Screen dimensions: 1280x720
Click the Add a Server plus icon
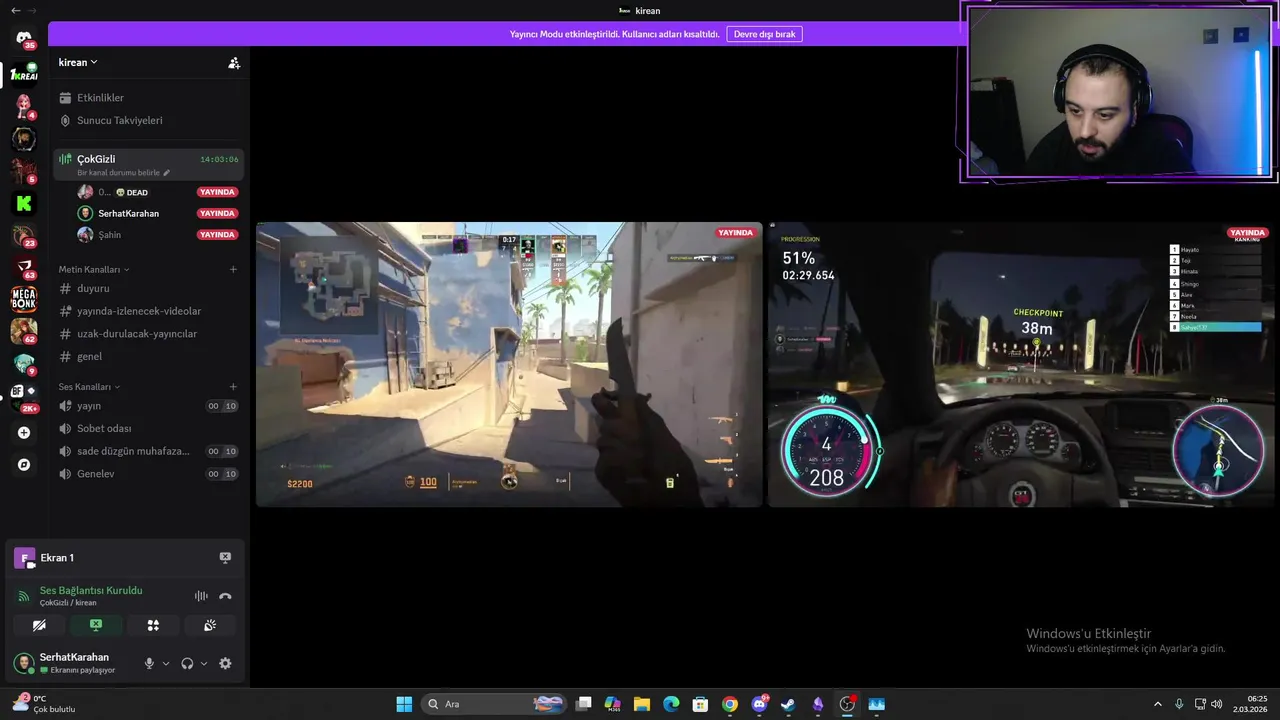click(24, 433)
